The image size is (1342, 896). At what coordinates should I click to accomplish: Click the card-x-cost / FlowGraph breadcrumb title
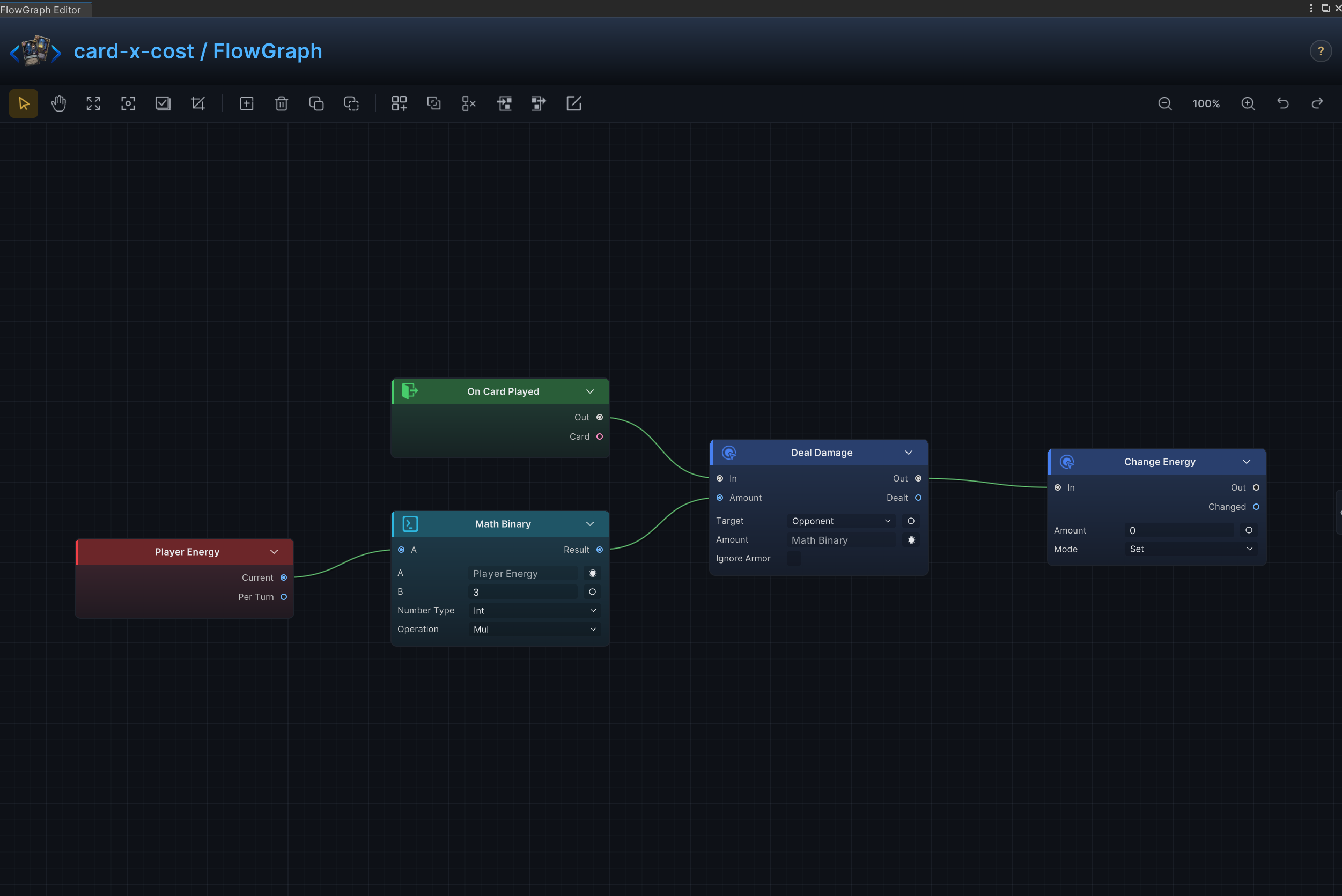click(198, 51)
